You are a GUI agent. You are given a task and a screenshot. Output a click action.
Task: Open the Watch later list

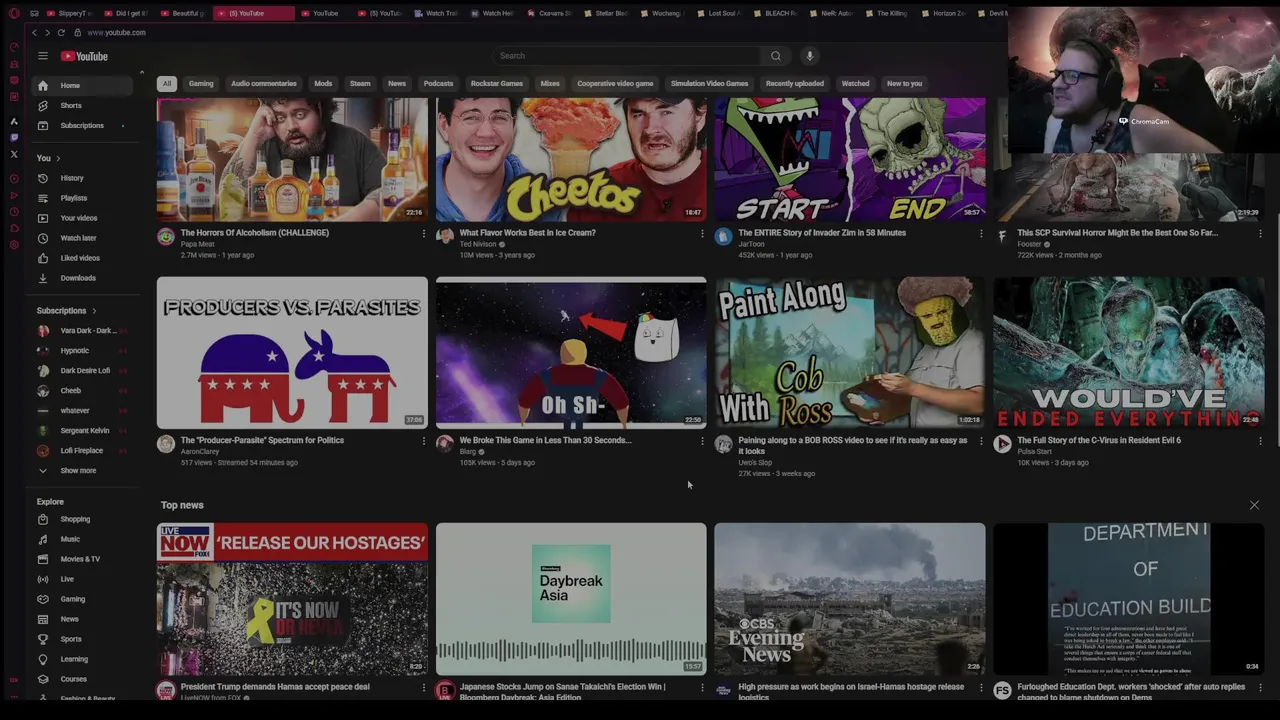(x=80, y=238)
